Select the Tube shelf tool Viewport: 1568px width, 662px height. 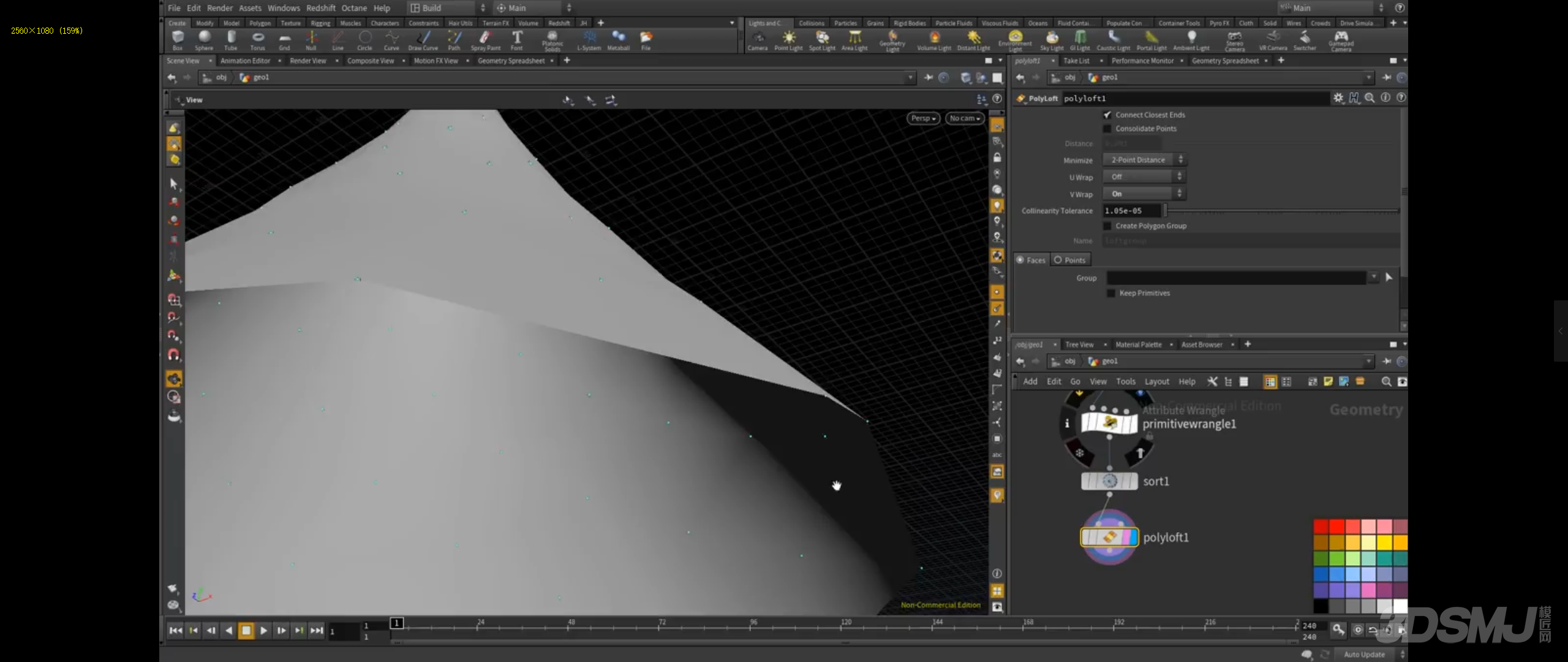(231, 40)
